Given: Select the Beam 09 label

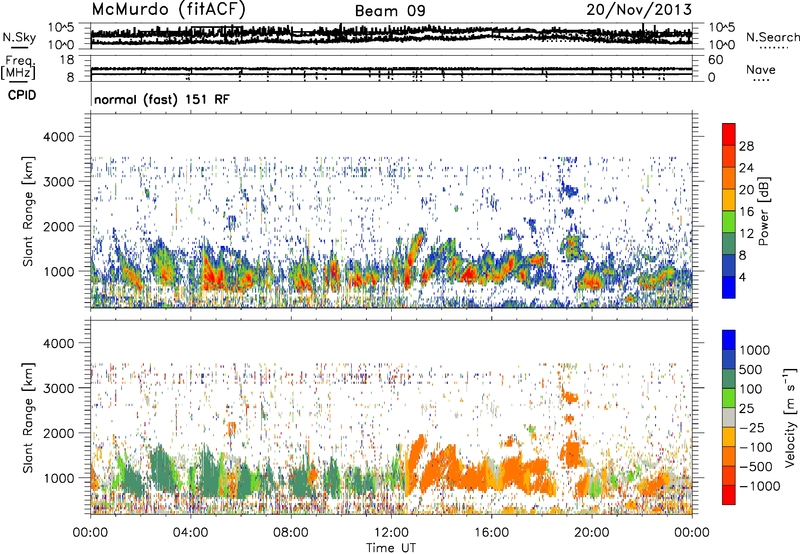Looking at the screenshot, I should pyautogui.click(x=390, y=11).
